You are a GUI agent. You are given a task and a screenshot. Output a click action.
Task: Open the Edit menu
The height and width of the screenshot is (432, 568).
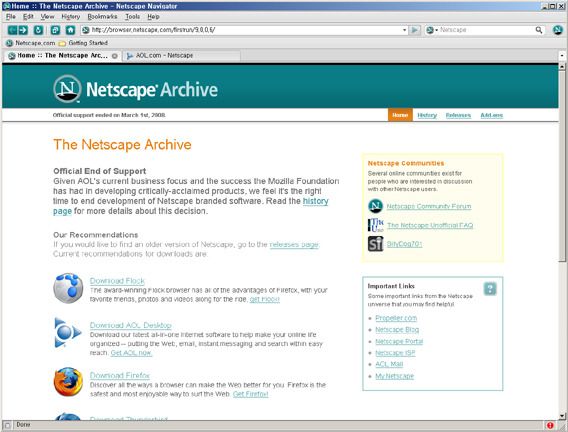coord(28,17)
